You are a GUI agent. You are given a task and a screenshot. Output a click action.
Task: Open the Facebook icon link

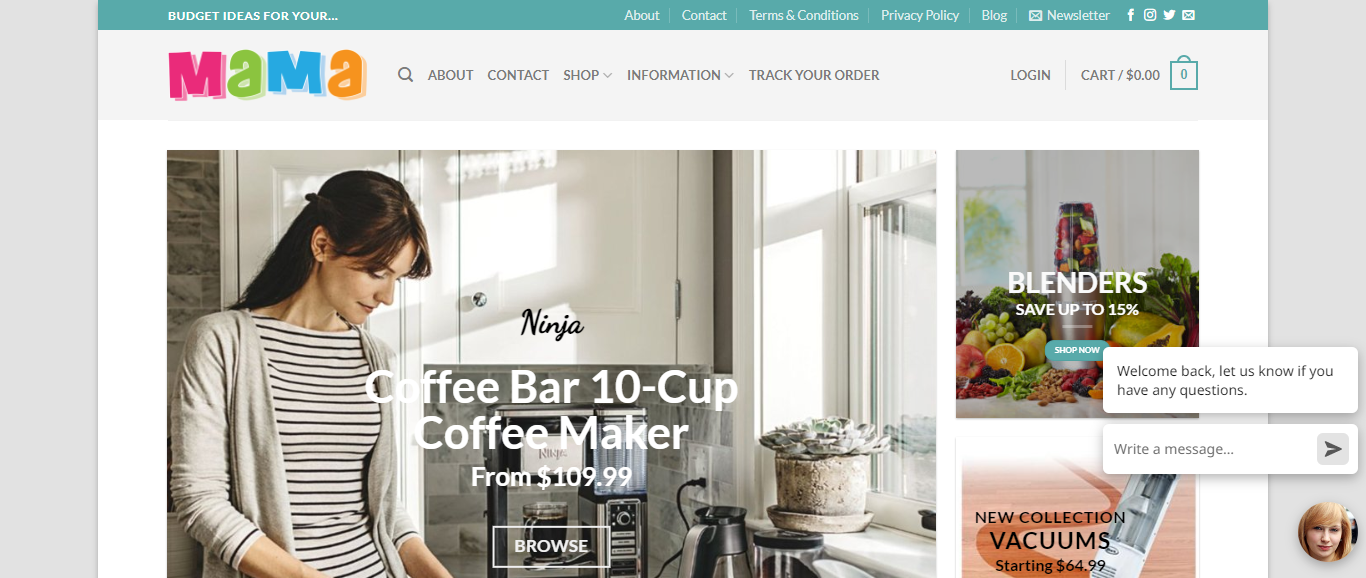tap(1131, 15)
